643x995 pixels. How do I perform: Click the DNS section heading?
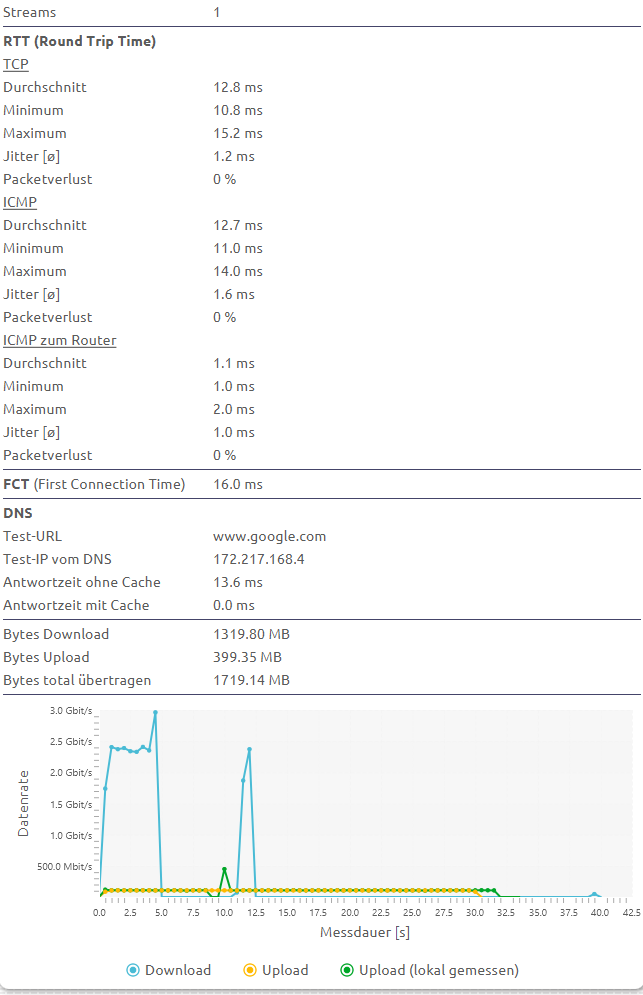(18, 513)
